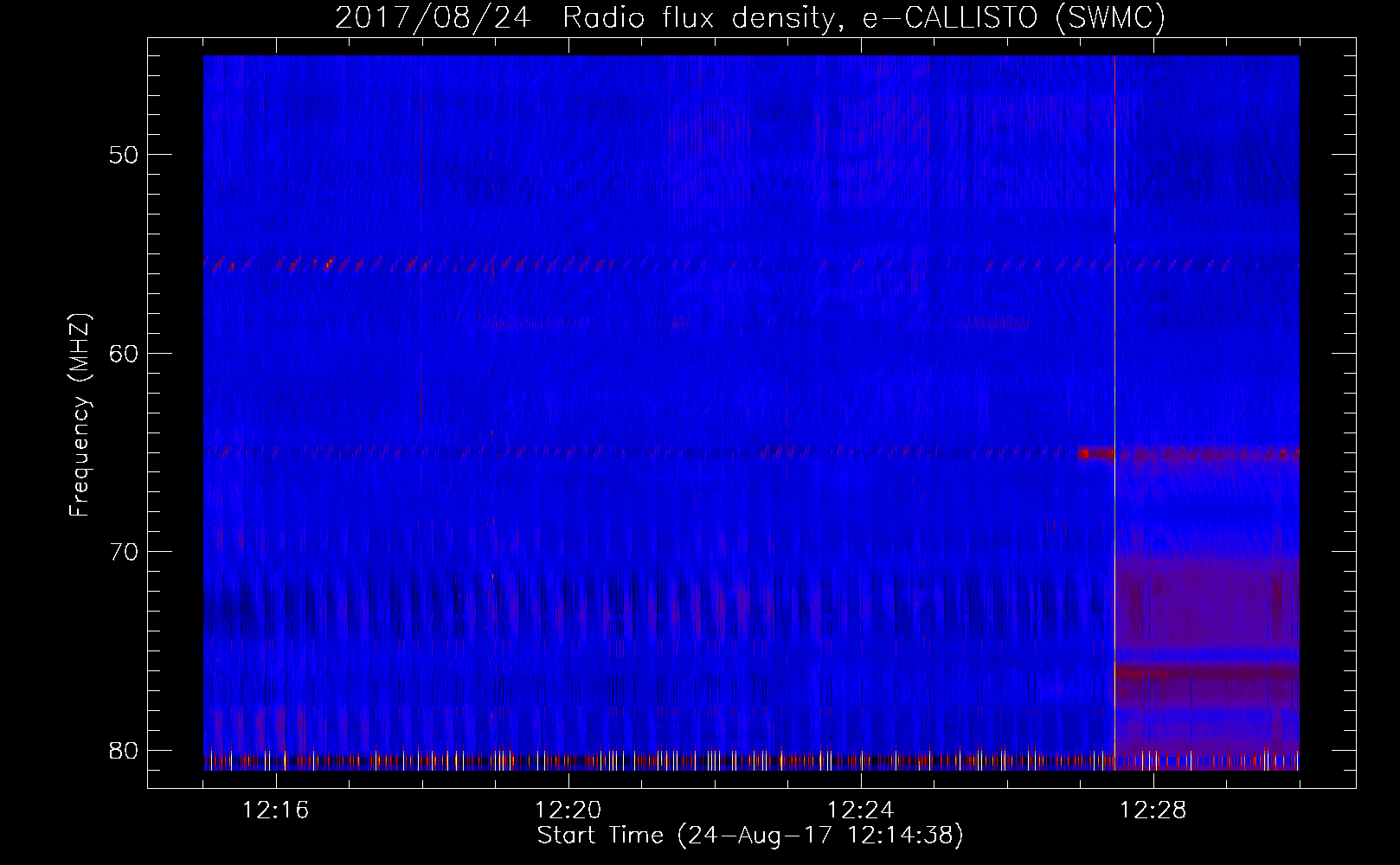The height and width of the screenshot is (865, 1400).
Task: Click the 12:16 time tick label
Action: [x=276, y=811]
